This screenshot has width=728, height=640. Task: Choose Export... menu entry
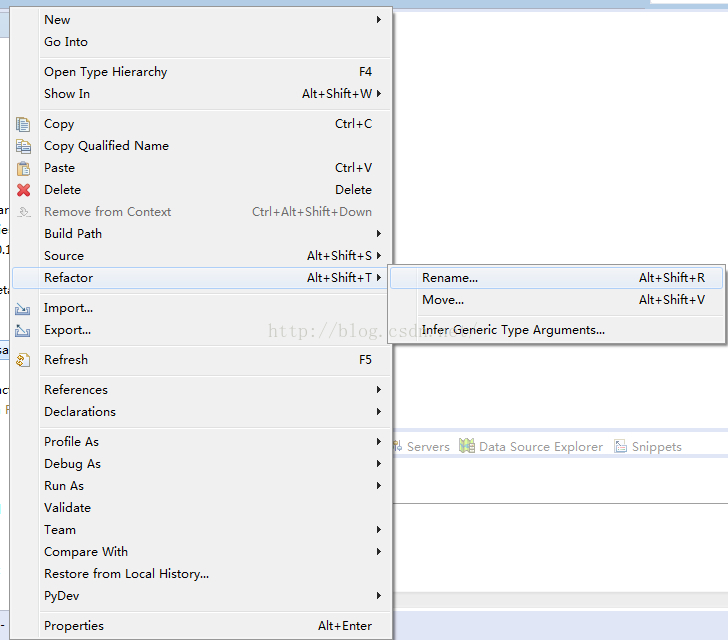tap(202, 330)
